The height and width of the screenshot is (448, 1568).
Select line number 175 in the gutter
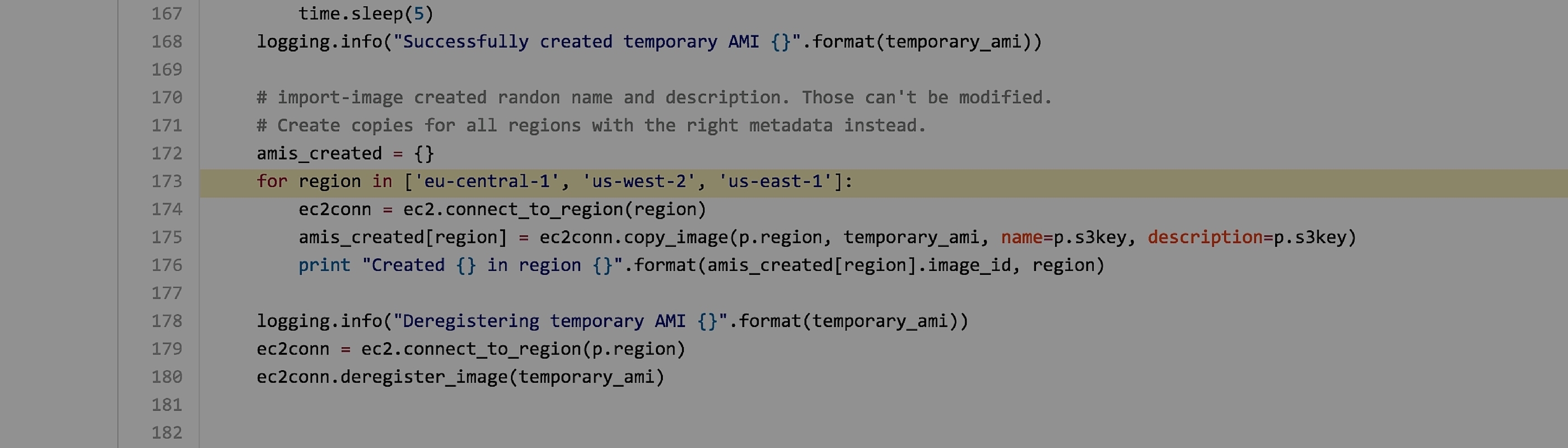click(x=167, y=237)
